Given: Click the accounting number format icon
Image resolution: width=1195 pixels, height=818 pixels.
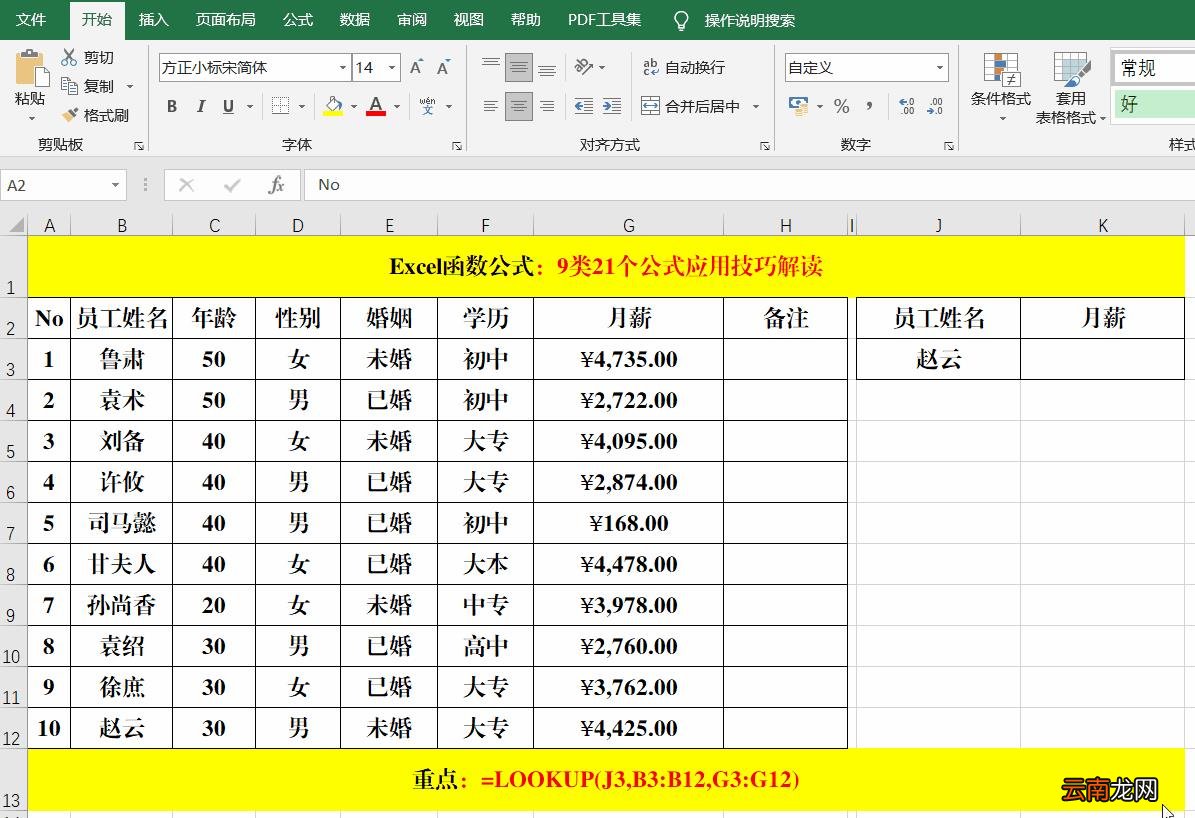Looking at the screenshot, I should [799, 106].
